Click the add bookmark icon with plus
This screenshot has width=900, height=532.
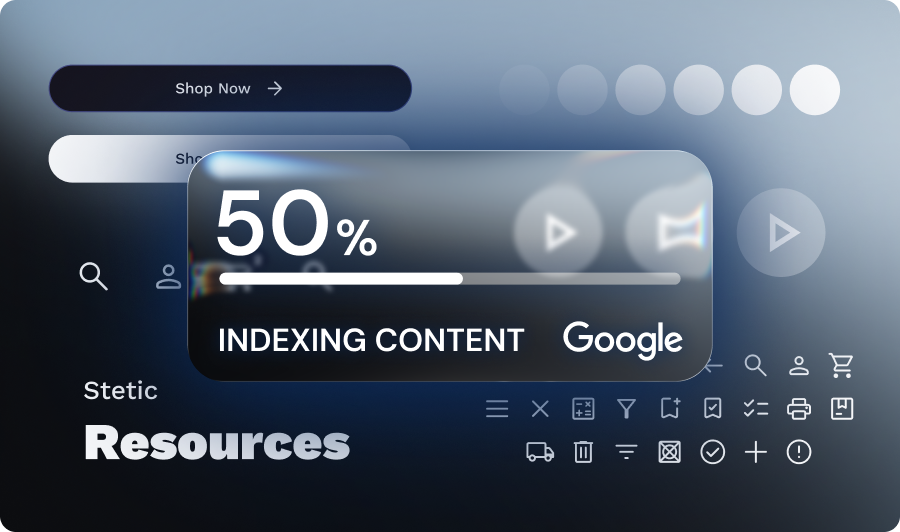670,408
